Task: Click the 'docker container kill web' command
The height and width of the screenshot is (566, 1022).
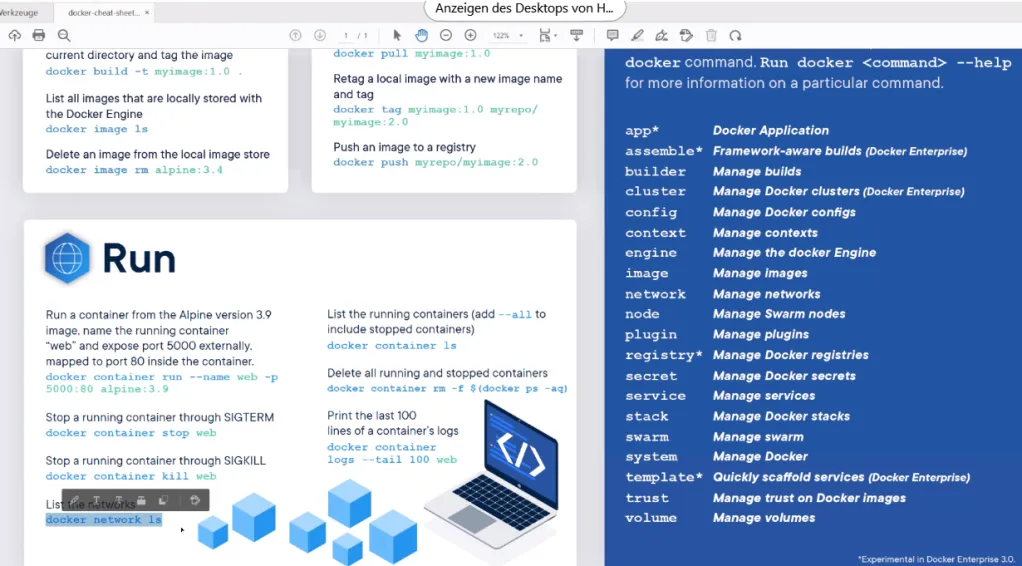Action: click(x=130, y=477)
